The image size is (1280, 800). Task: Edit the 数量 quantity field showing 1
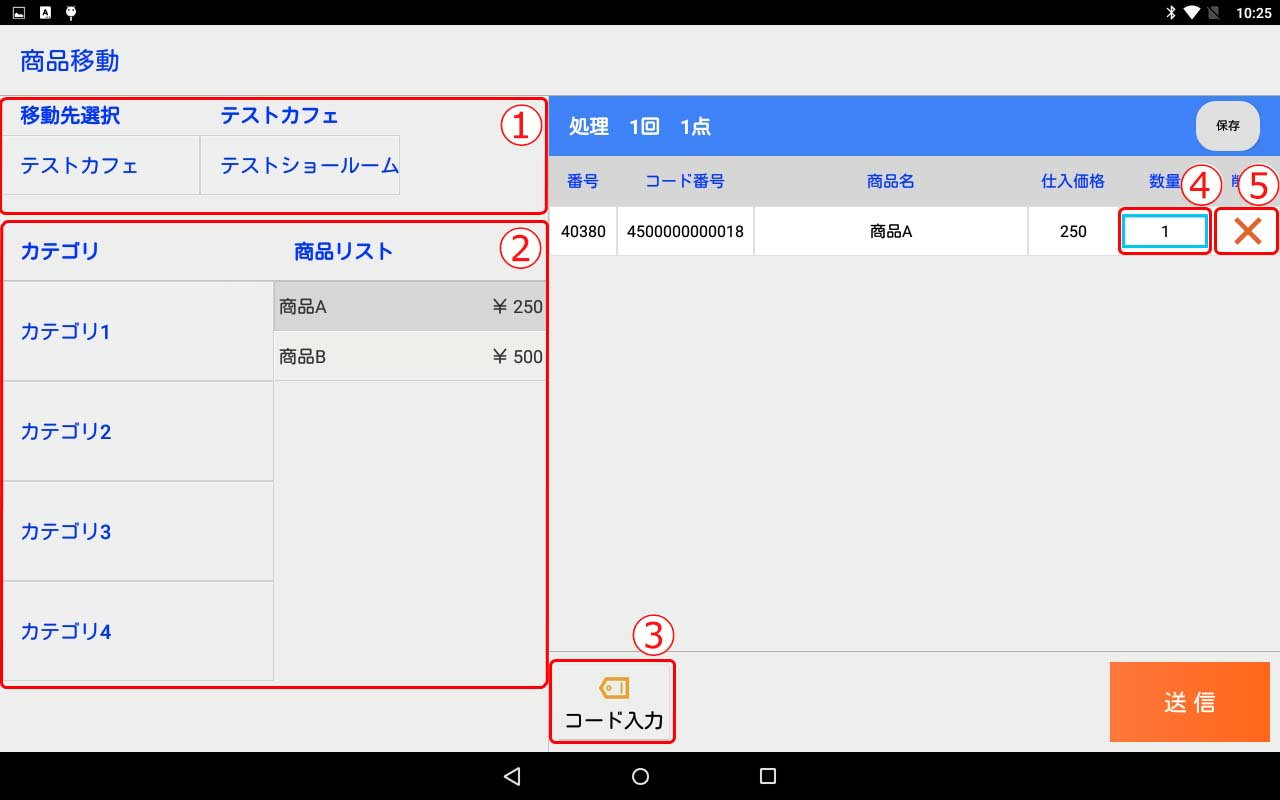[1165, 232]
